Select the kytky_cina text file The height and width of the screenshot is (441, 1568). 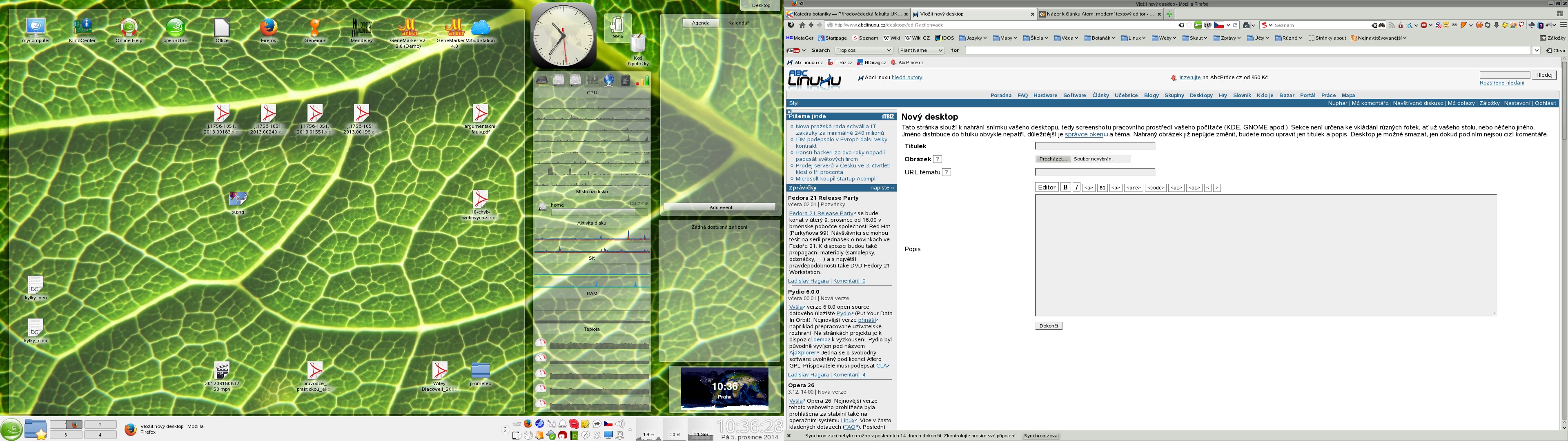pos(35,331)
